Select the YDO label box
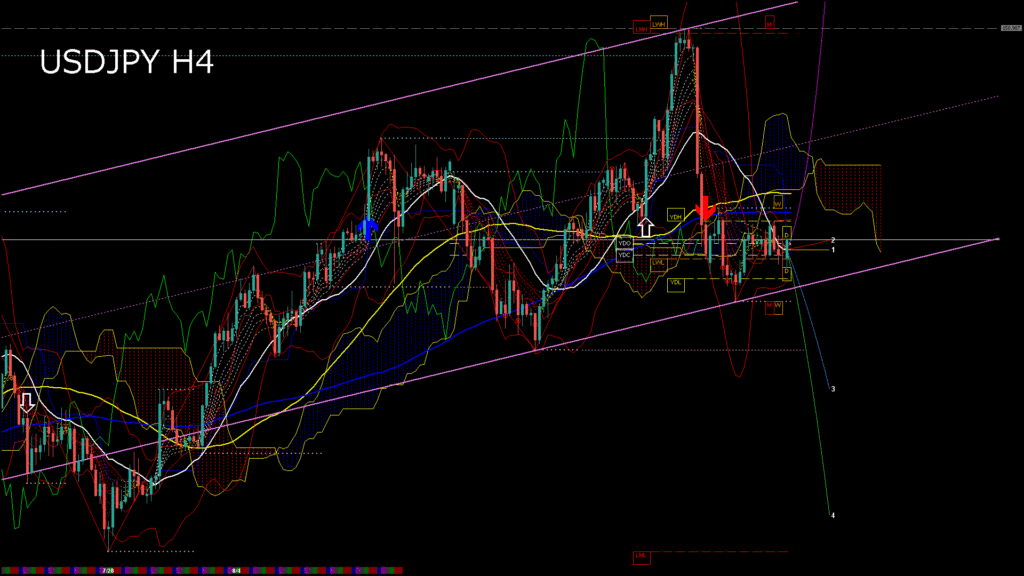This screenshot has width=1024, height=576. click(625, 243)
